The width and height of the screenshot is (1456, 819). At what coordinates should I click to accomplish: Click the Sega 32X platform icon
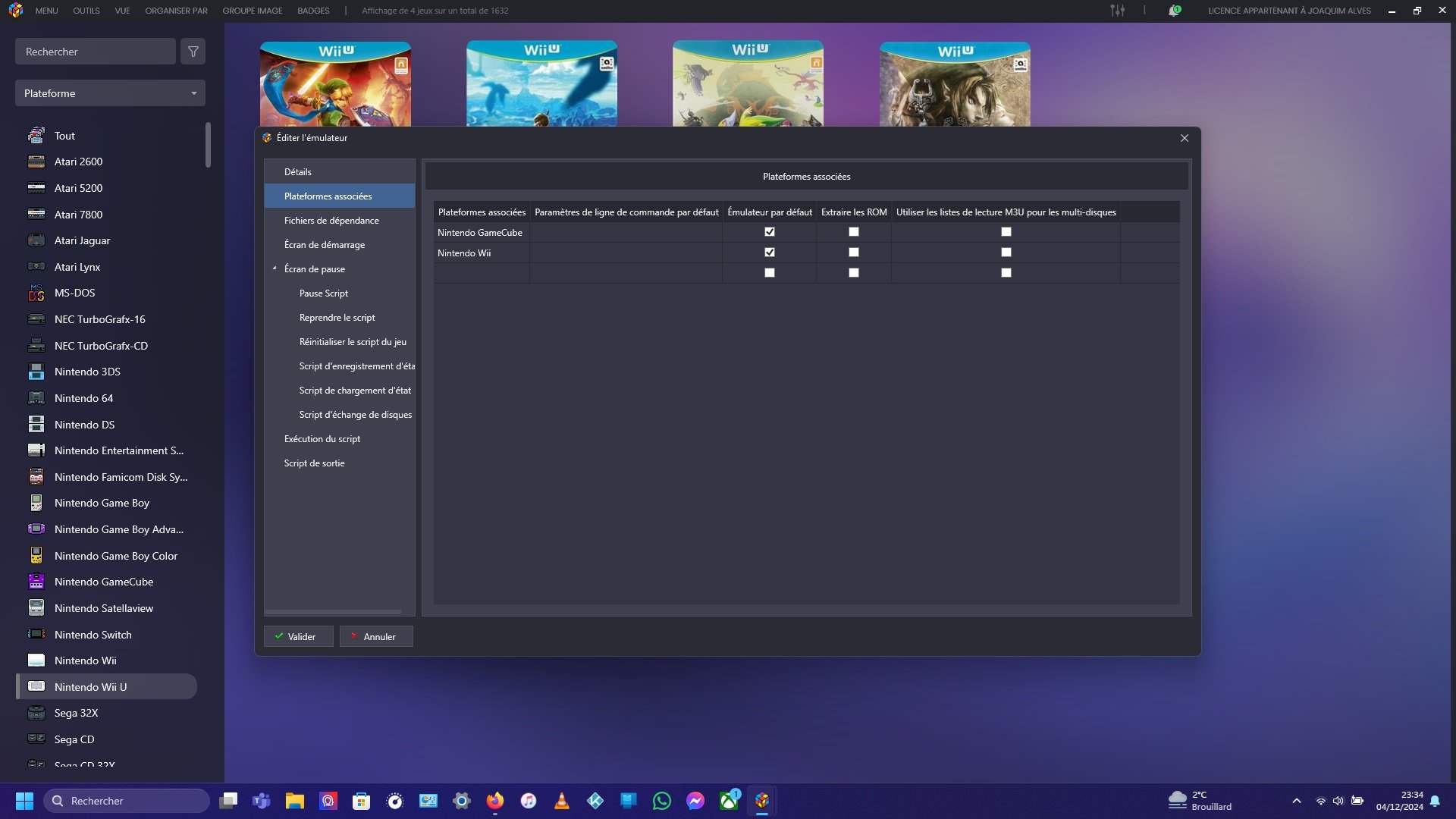36,713
